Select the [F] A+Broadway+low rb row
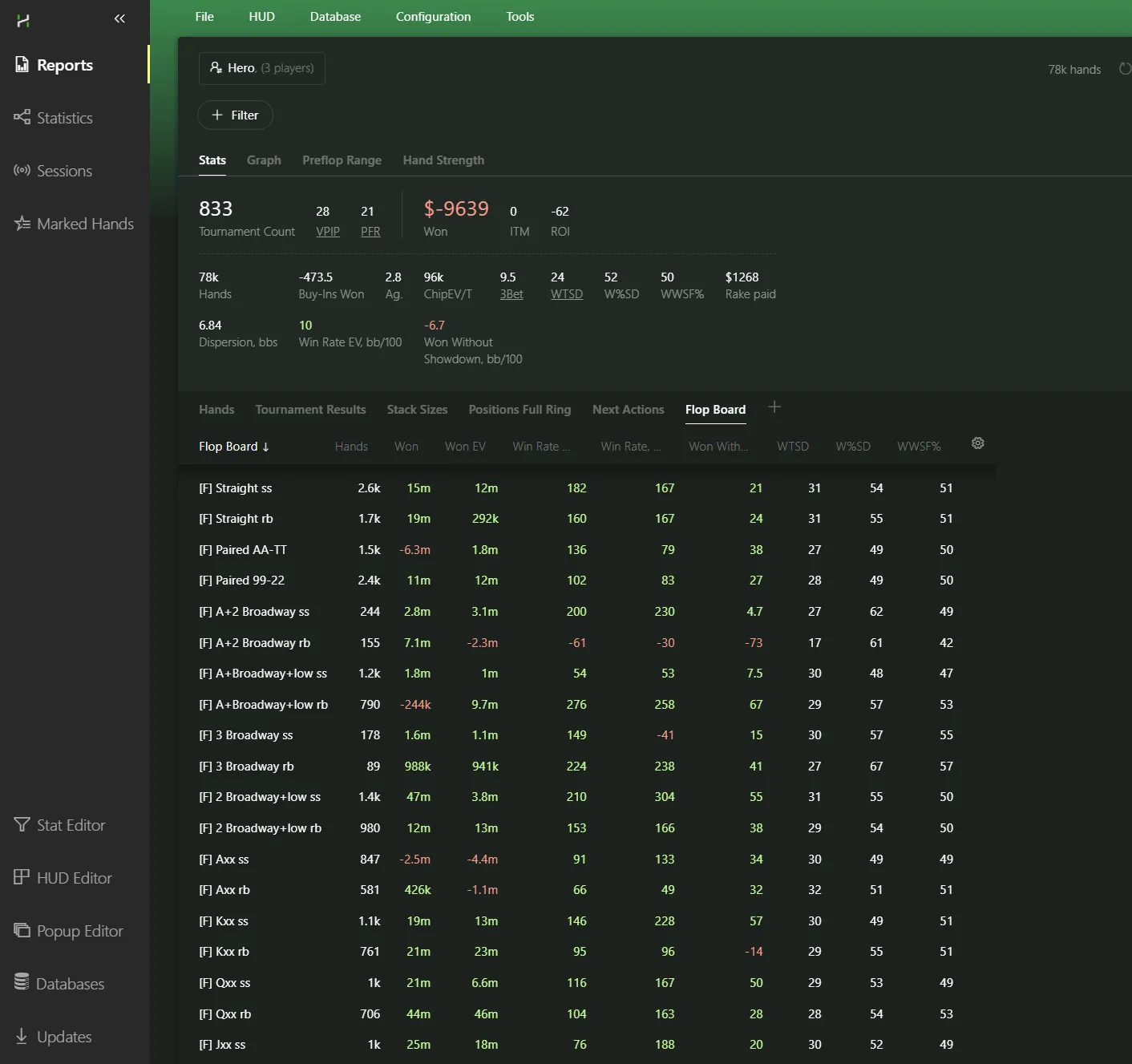Image resolution: width=1132 pixels, height=1064 pixels. coord(587,705)
